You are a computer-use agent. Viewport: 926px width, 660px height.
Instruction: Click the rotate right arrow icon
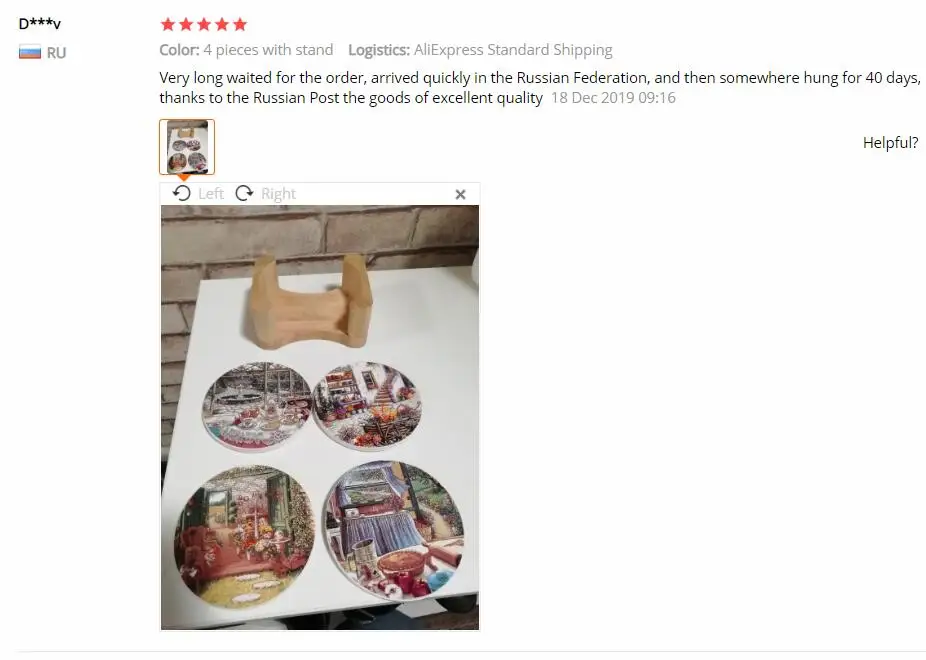tap(244, 193)
